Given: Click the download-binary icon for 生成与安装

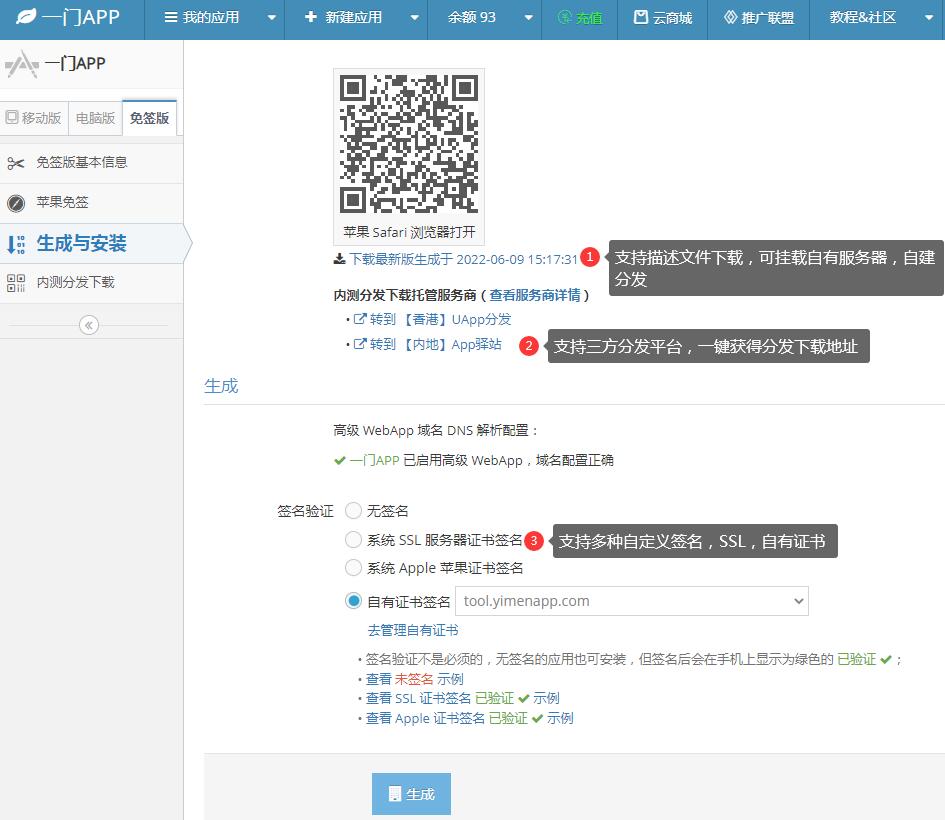Looking at the screenshot, I should [16, 244].
